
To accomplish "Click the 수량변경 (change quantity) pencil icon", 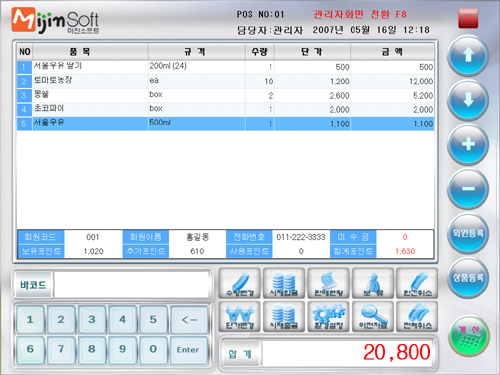I will coord(239,283).
